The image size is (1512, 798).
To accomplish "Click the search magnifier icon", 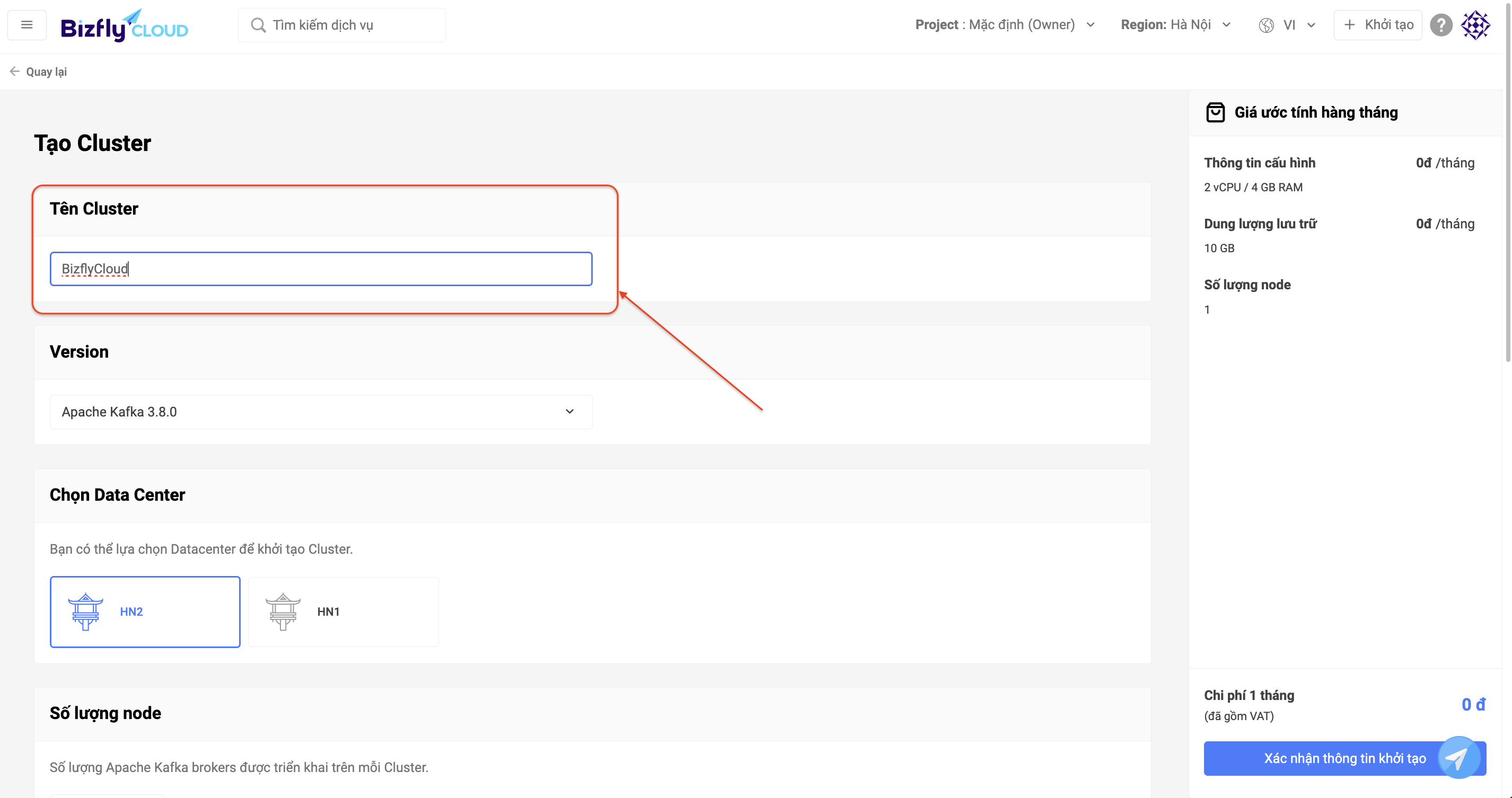I will click(258, 25).
